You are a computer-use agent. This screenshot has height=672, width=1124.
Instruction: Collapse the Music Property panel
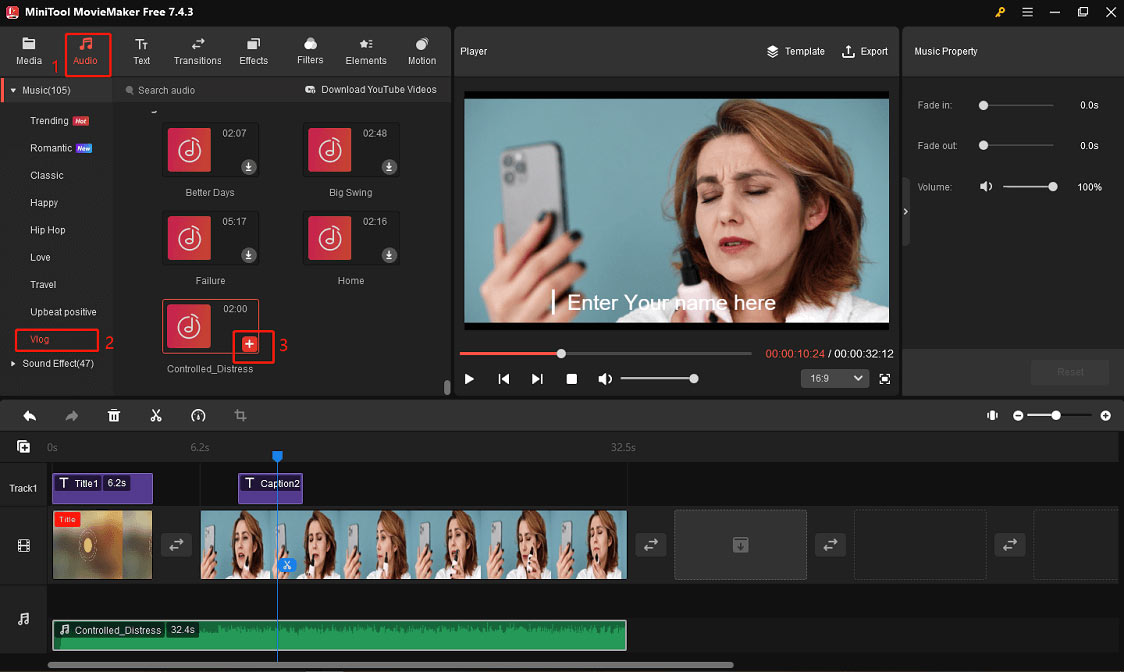pos(905,212)
